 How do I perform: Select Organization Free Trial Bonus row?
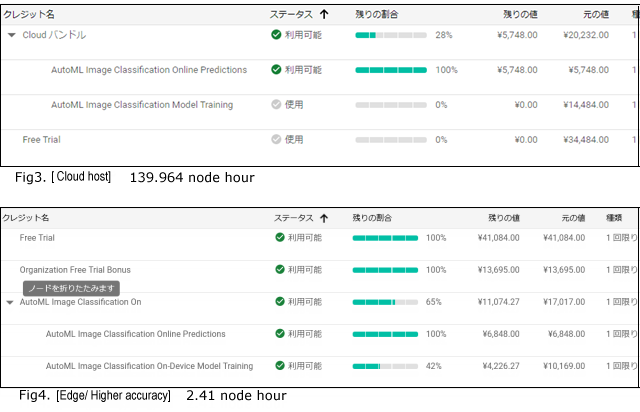pyautogui.click(x=75, y=270)
